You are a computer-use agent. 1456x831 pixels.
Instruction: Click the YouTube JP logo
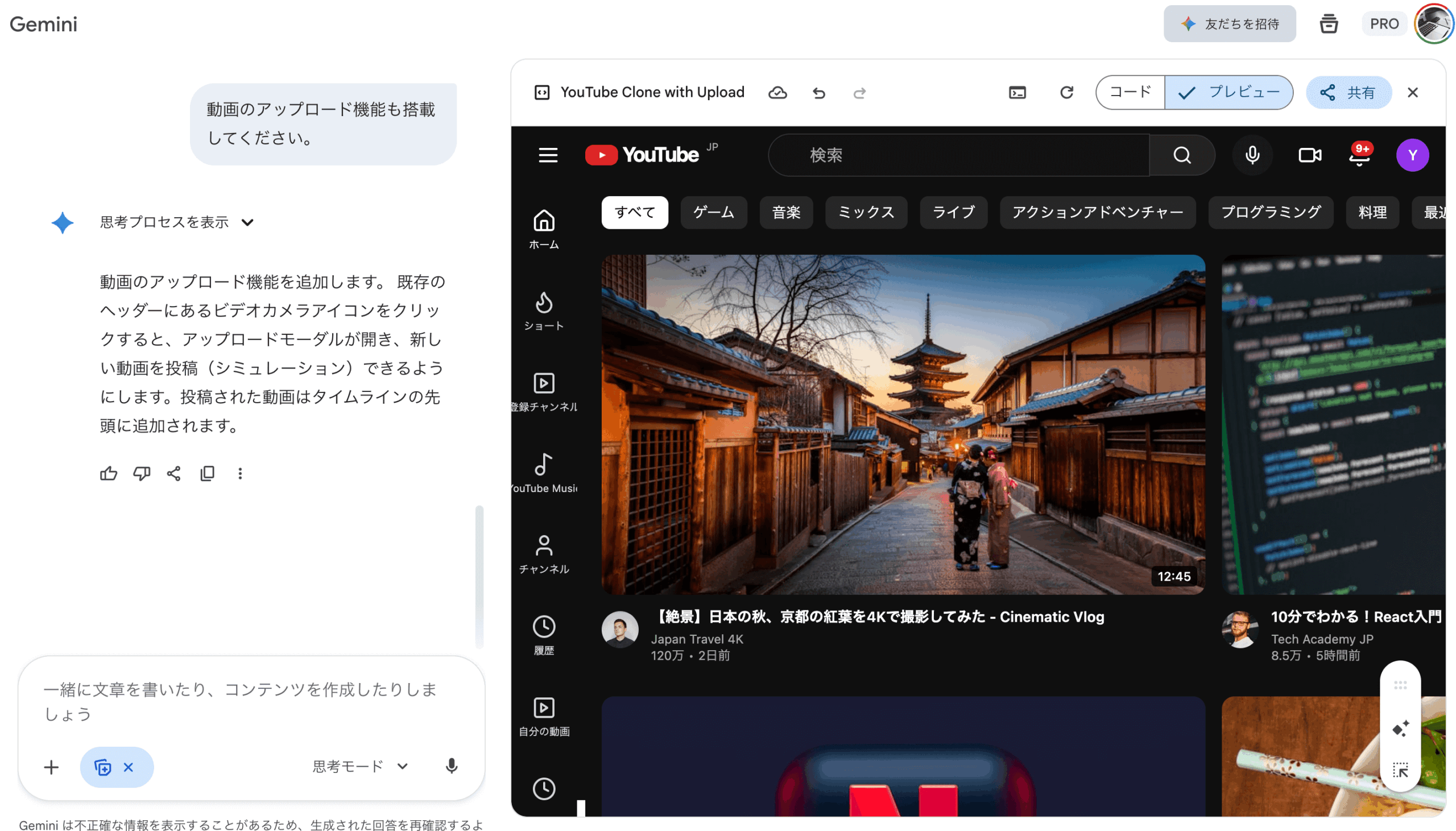[642, 155]
